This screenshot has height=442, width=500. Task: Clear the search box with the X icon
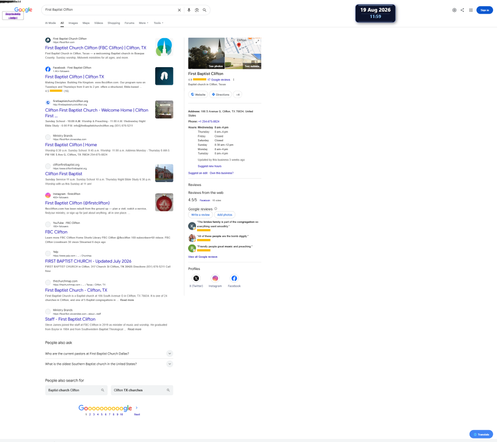pos(179,10)
